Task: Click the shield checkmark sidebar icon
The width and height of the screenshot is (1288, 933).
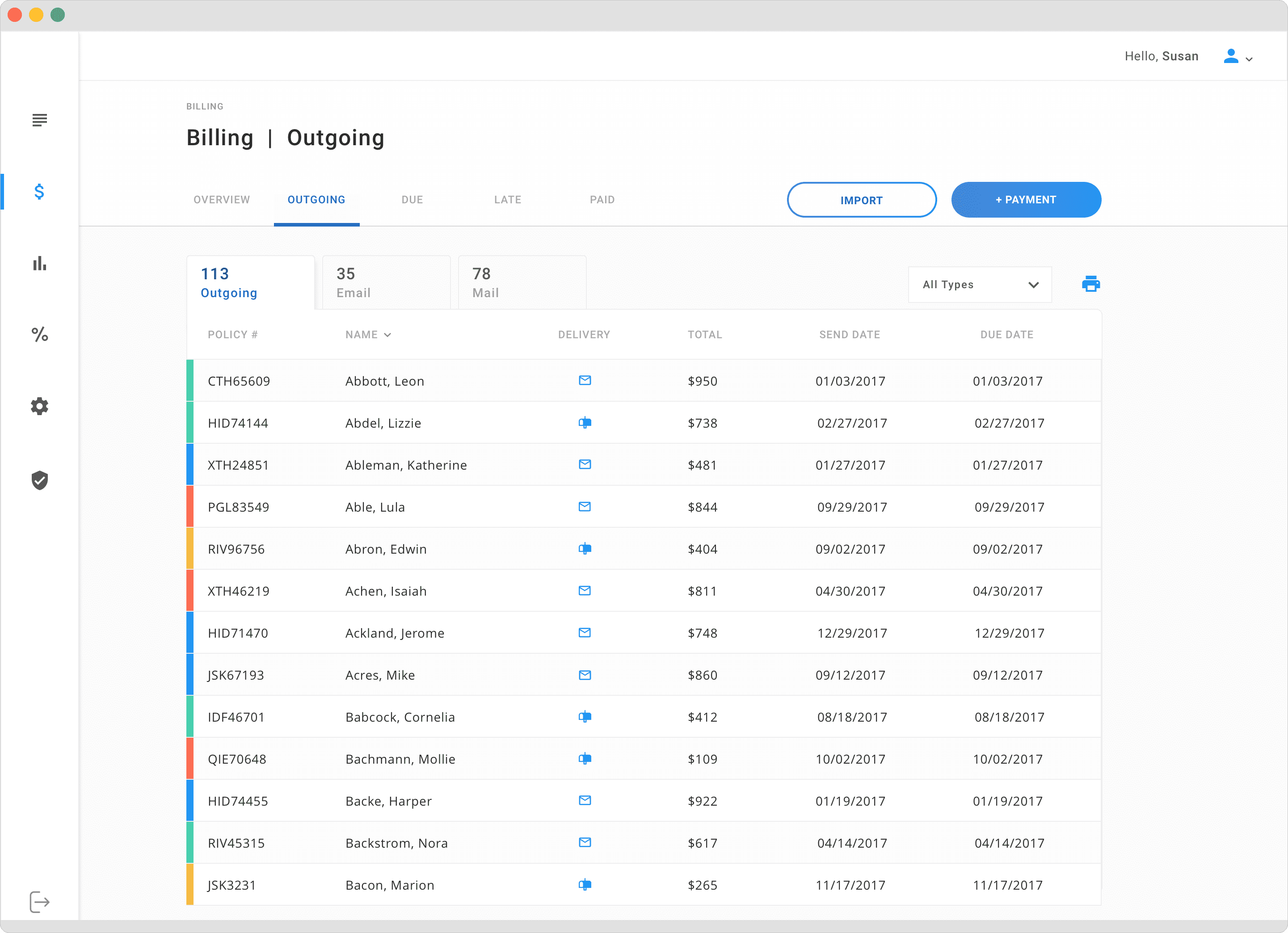Action: (39, 480)
